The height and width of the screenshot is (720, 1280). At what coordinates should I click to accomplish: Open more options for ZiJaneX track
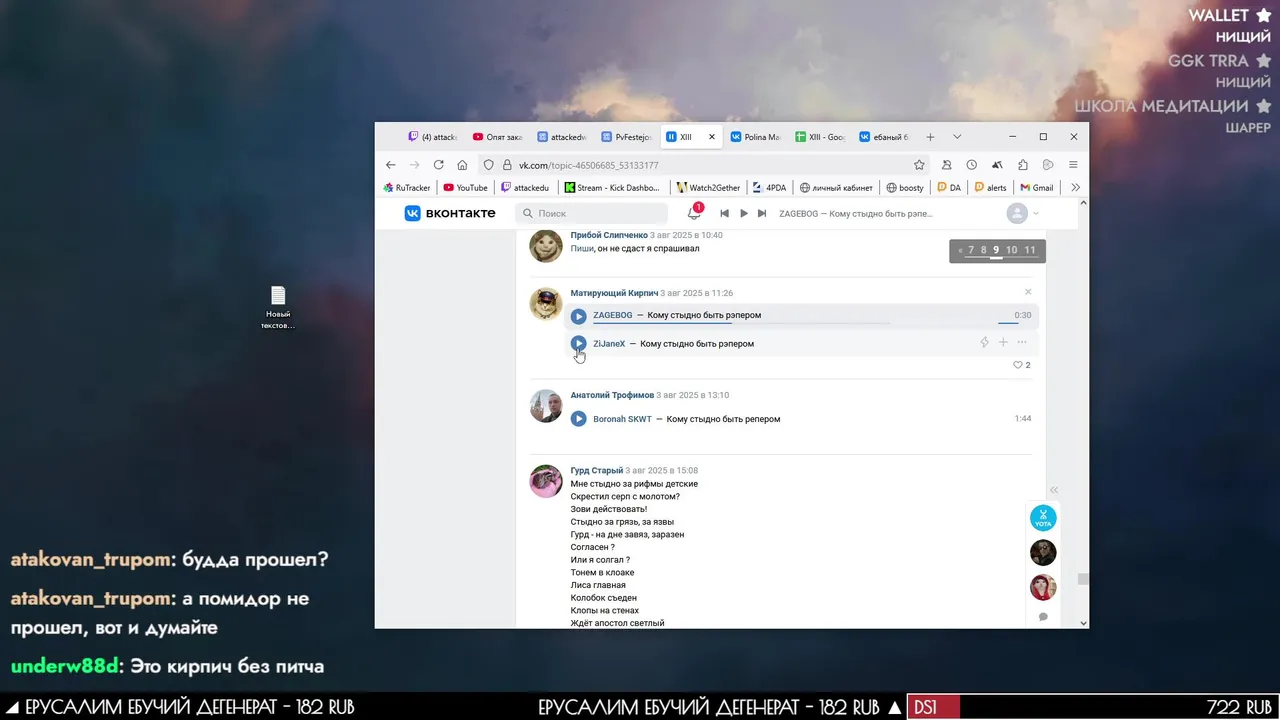1022,343
